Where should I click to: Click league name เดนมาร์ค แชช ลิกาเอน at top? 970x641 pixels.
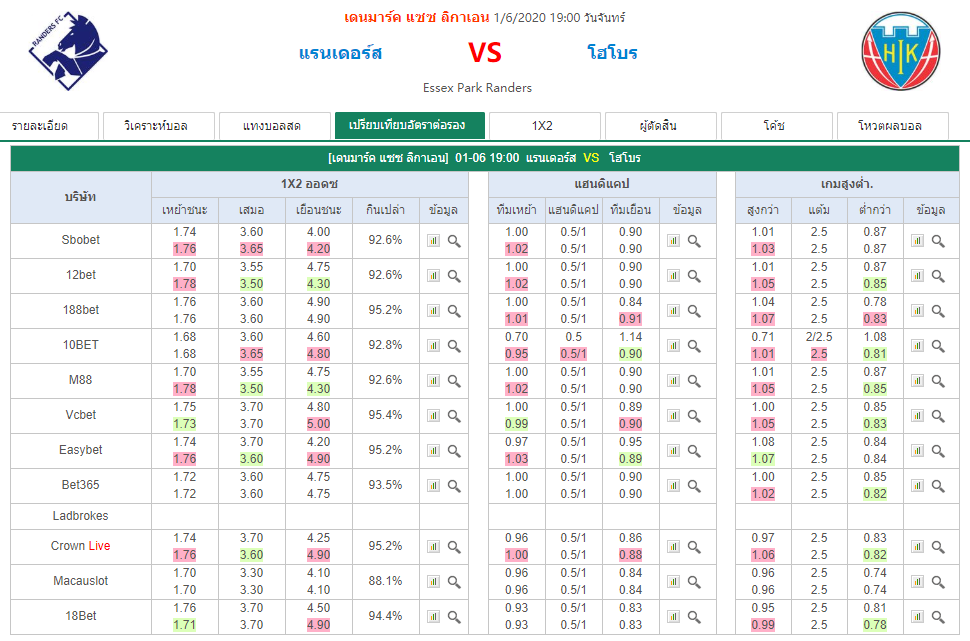click(x=416, y=17)
